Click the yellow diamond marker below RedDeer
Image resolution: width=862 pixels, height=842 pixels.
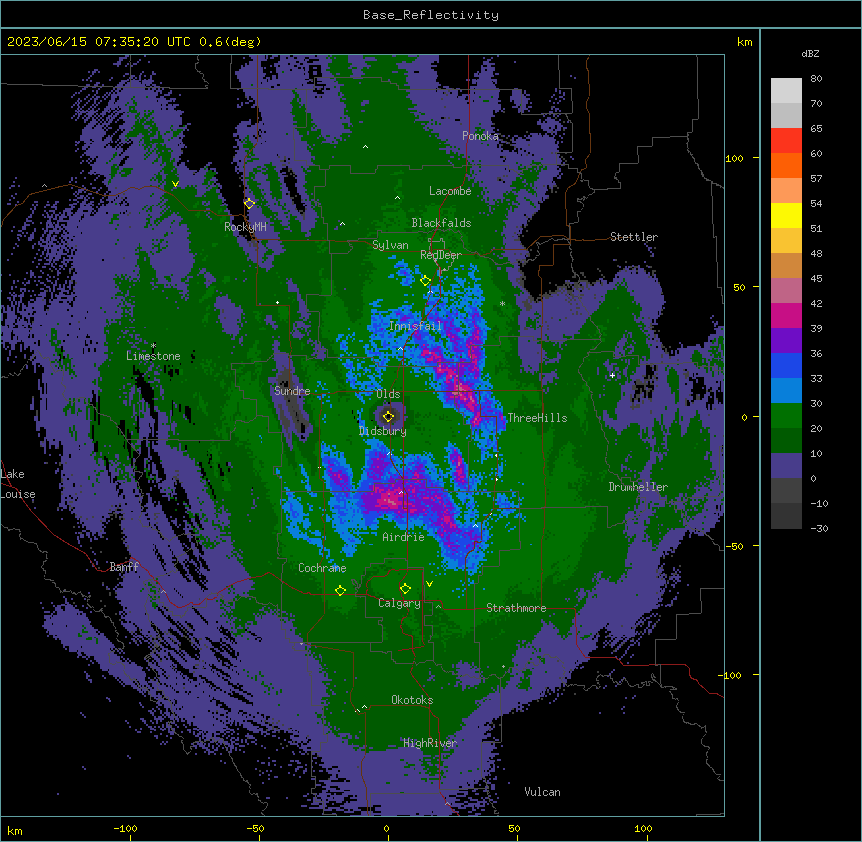pos(425,281)
